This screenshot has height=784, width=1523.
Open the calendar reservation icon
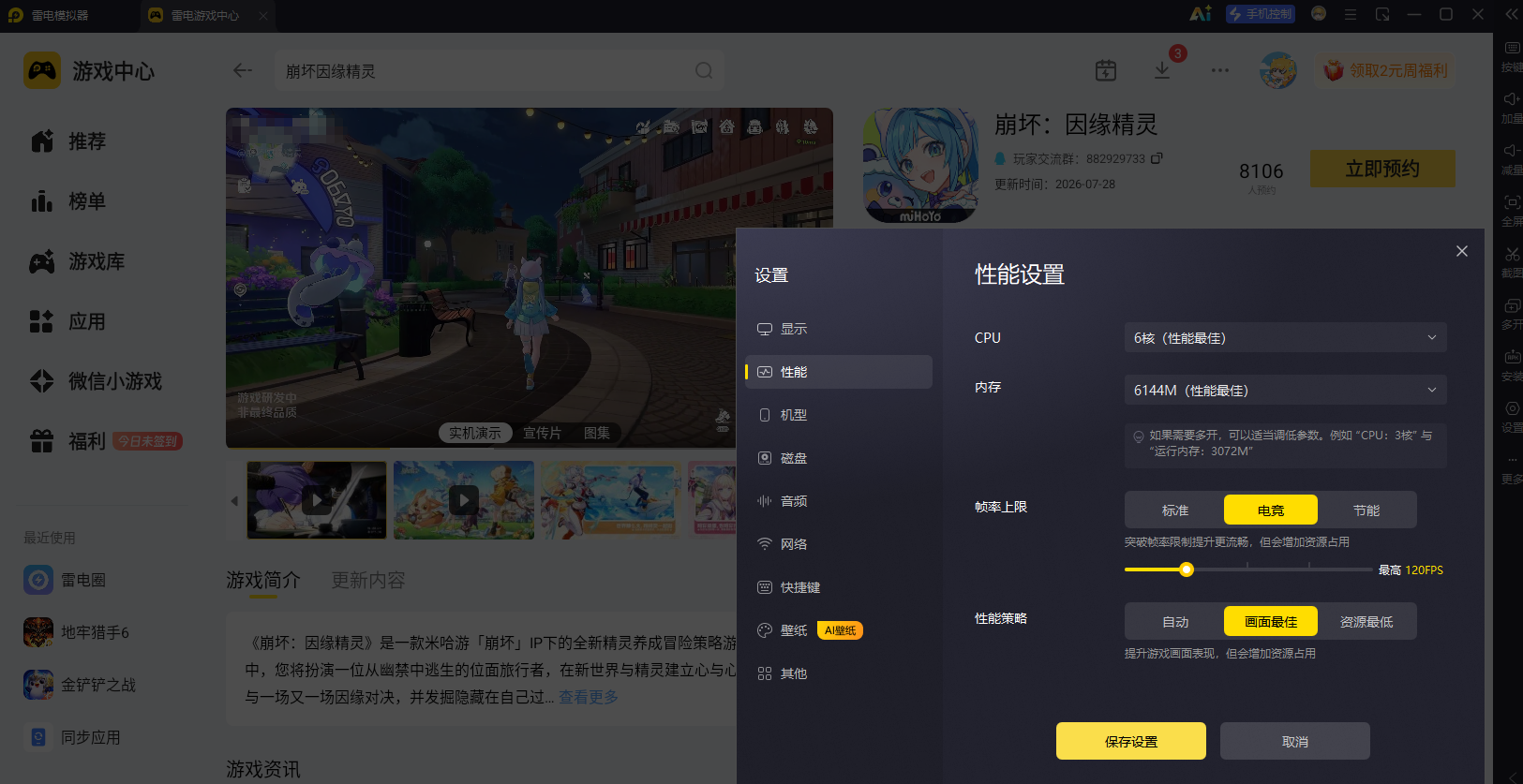(1106, 70)
